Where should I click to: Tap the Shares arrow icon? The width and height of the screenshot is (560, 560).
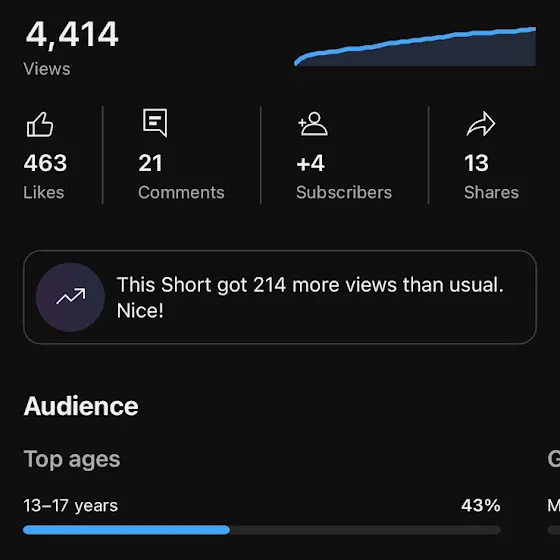tap(481, 124)
